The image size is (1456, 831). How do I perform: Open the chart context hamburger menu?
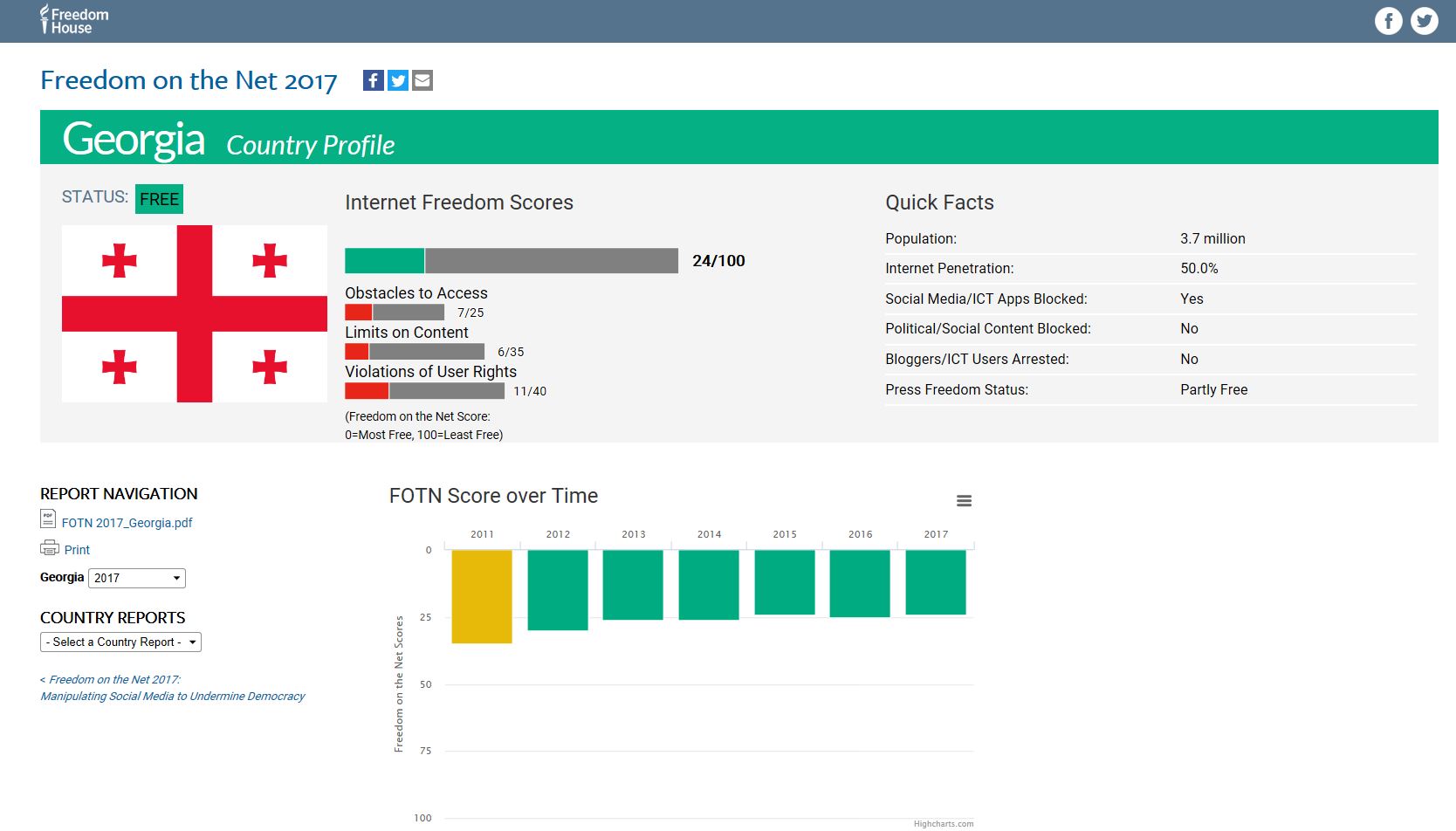pos(964,501)
